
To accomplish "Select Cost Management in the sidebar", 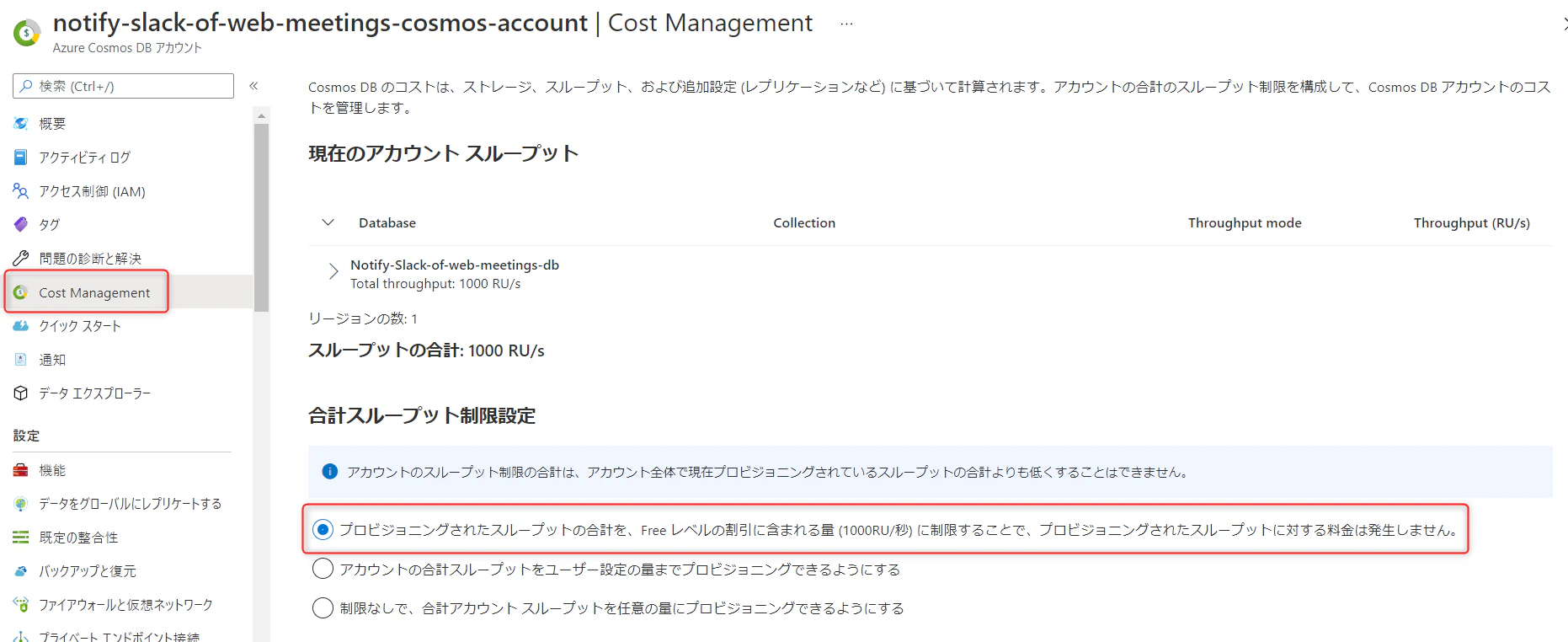I will (x=94, y=292).
